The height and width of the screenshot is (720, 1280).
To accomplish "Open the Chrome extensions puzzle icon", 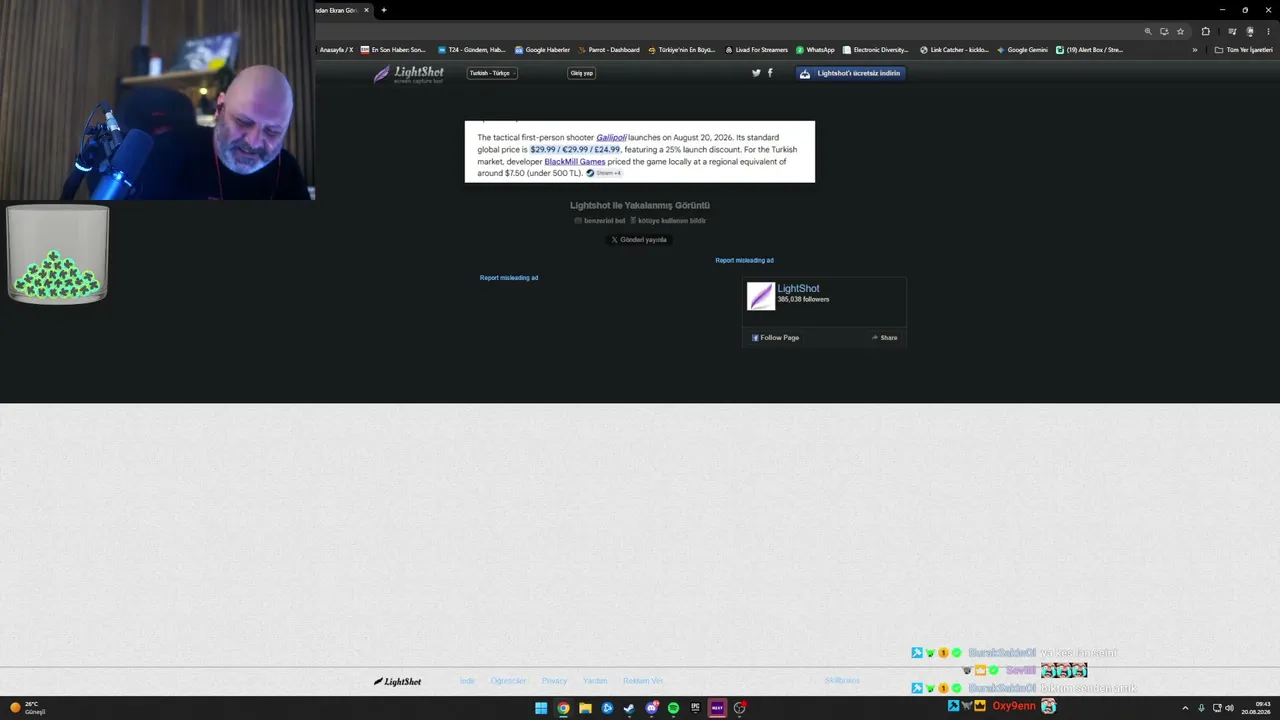I will (1205, 31).
